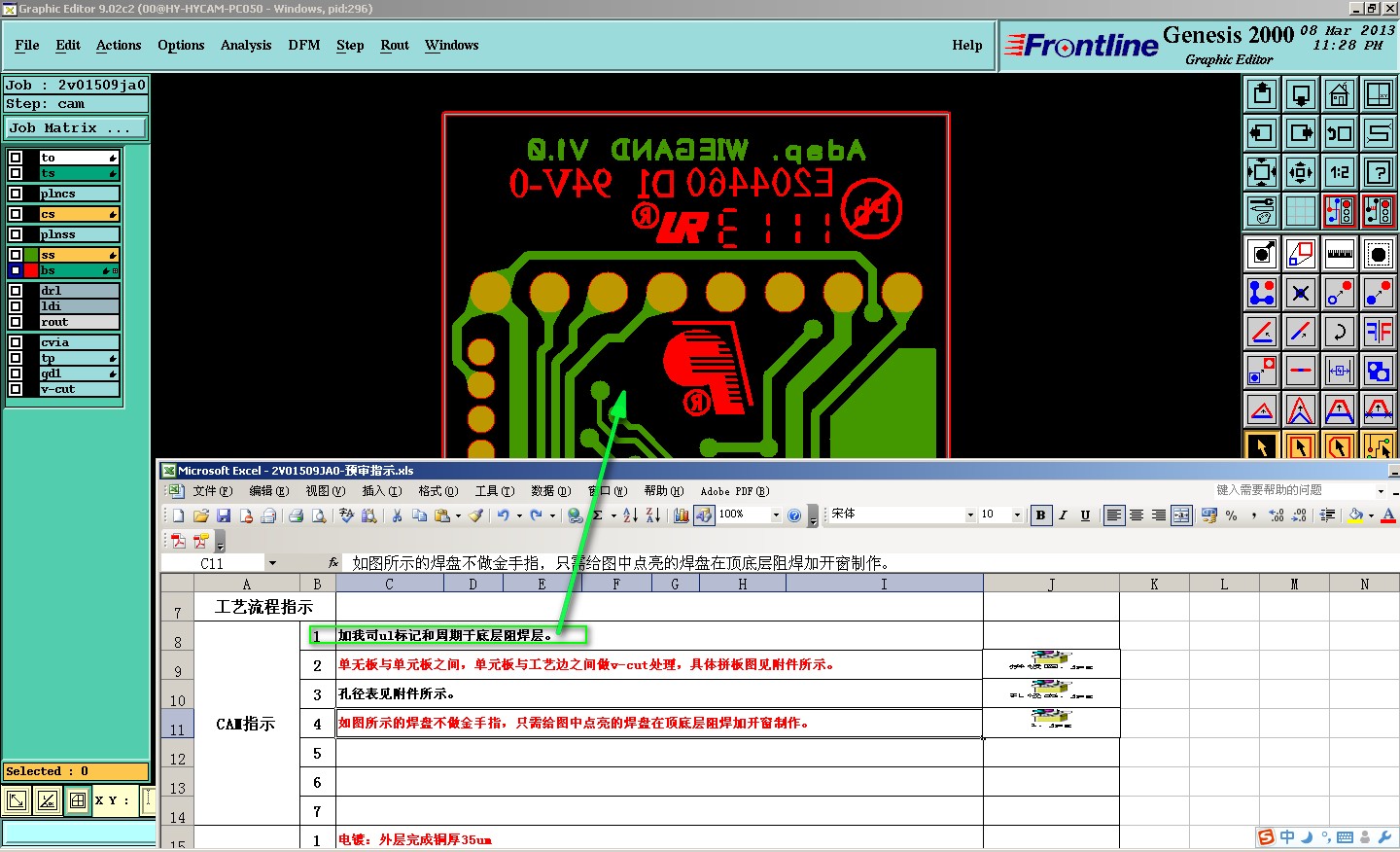Screen dimensions: 1400x852
Task: Select the black arrow selection tool
Action: click(x=1262, y=447)
